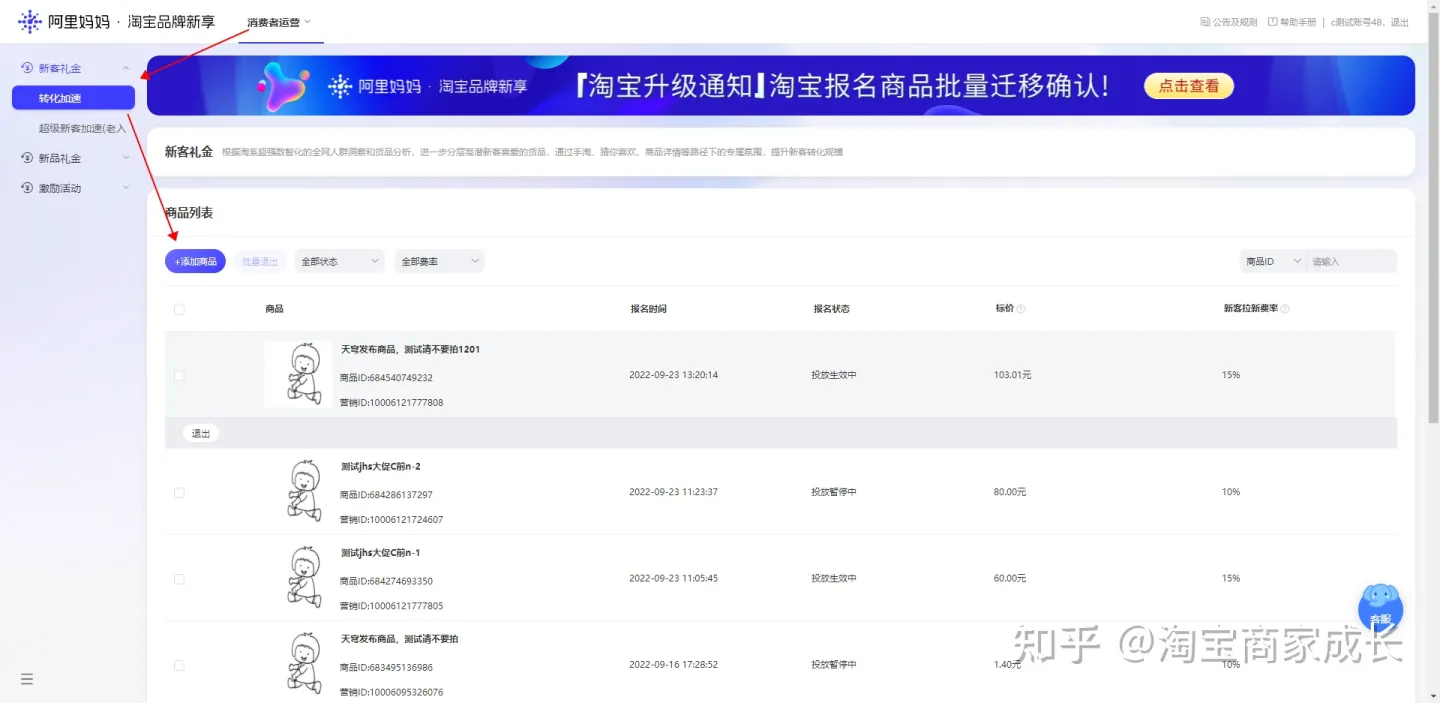Click the 报名状态 column header

[x=831, y=309]
